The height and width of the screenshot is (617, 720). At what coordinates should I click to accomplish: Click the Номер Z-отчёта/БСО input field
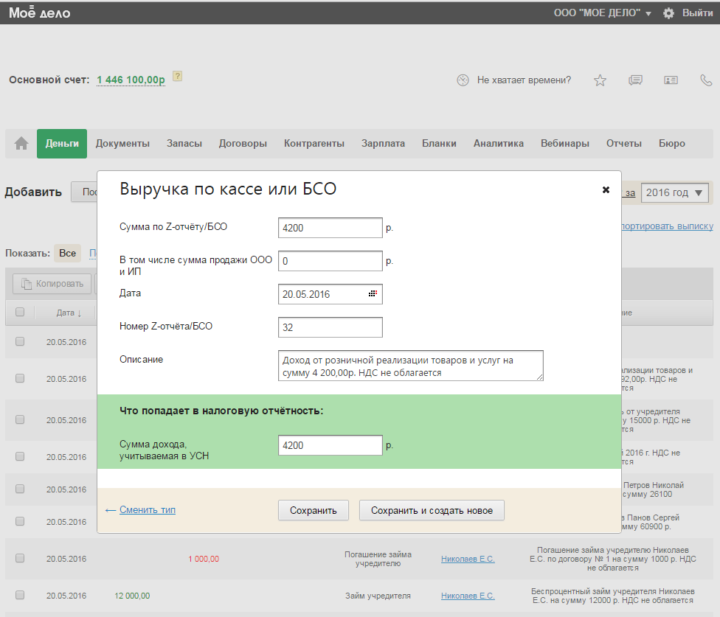tap(331, 327)
